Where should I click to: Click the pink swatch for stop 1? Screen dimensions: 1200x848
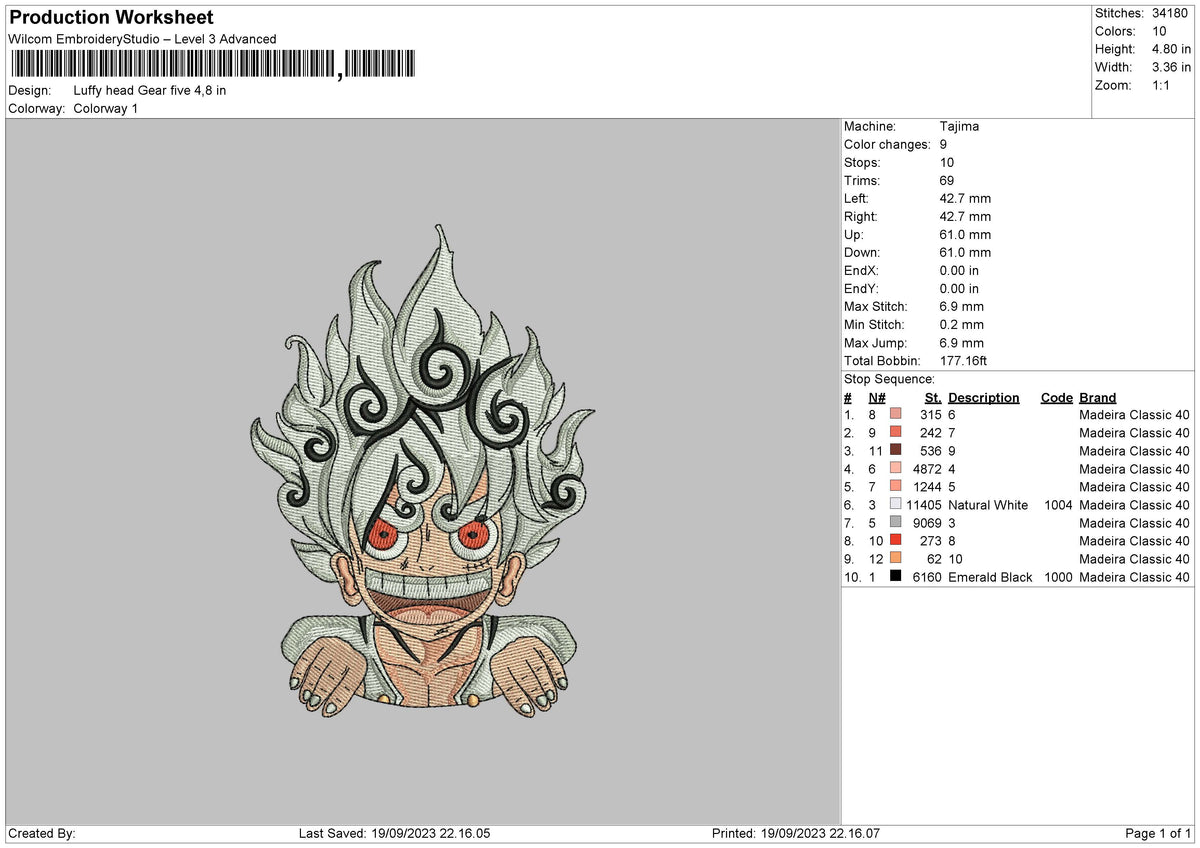(x=894, y=415)
